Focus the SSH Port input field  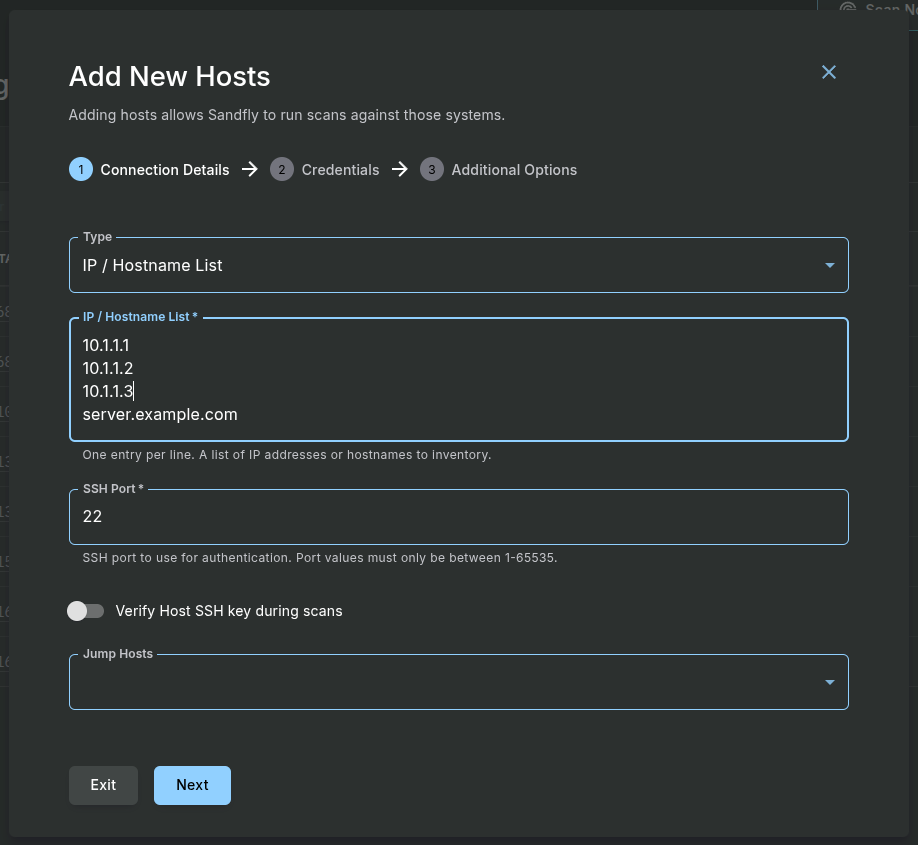tap(458, 517)
